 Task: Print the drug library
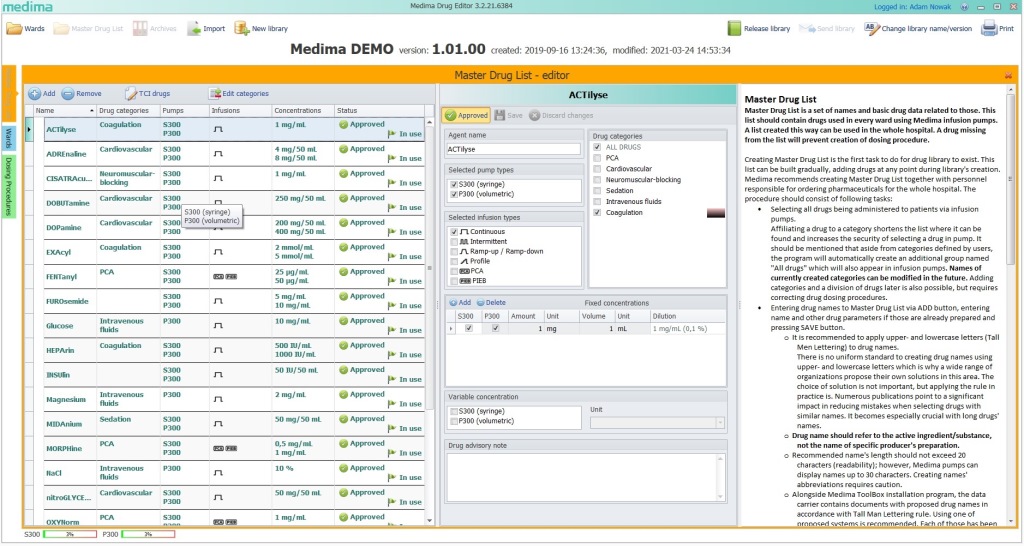[x=998, y=29]
